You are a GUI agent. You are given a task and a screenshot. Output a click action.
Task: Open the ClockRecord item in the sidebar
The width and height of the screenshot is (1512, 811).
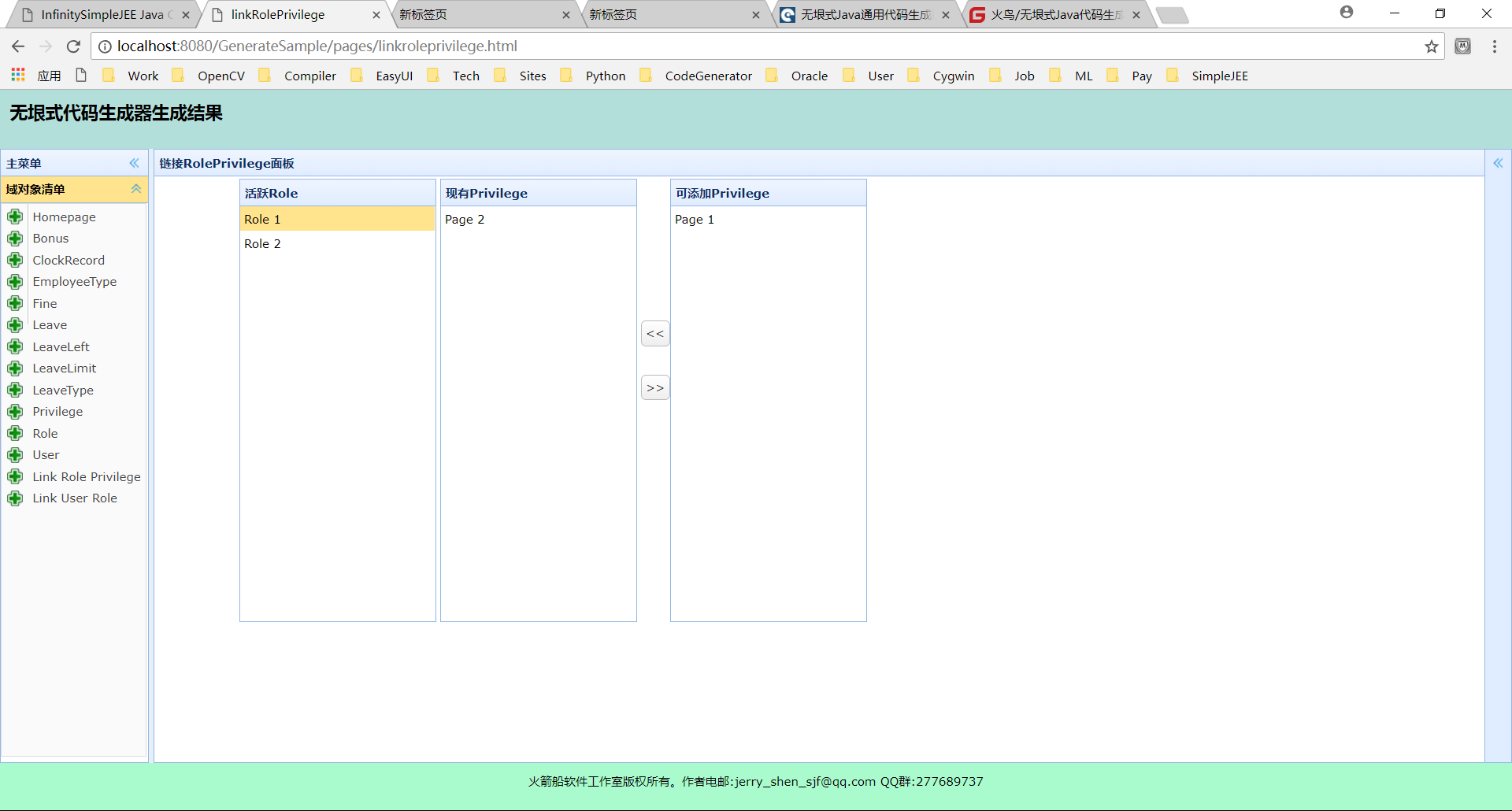[x=69, y=260]
